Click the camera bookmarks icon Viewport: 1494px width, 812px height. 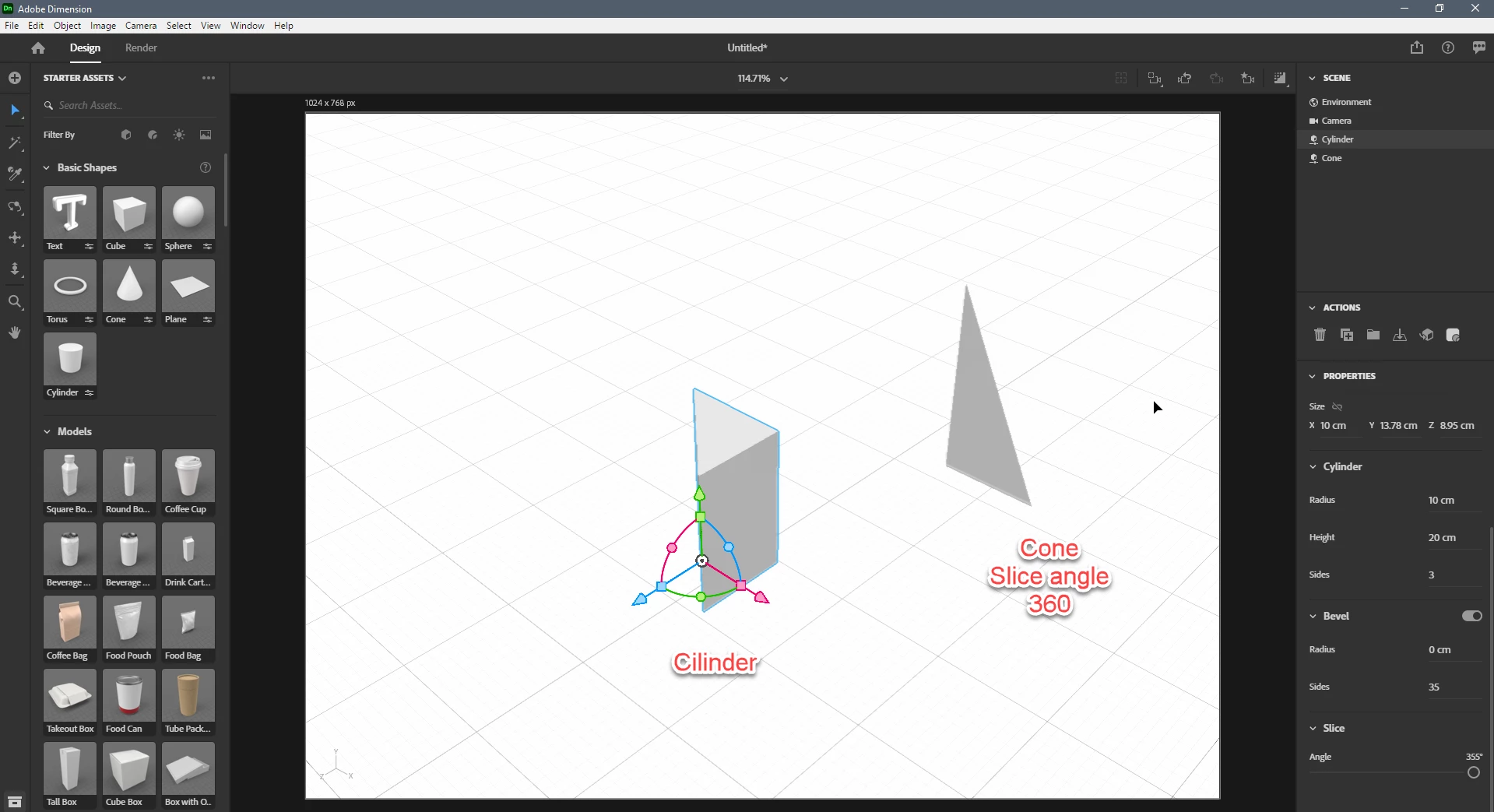1248,78
